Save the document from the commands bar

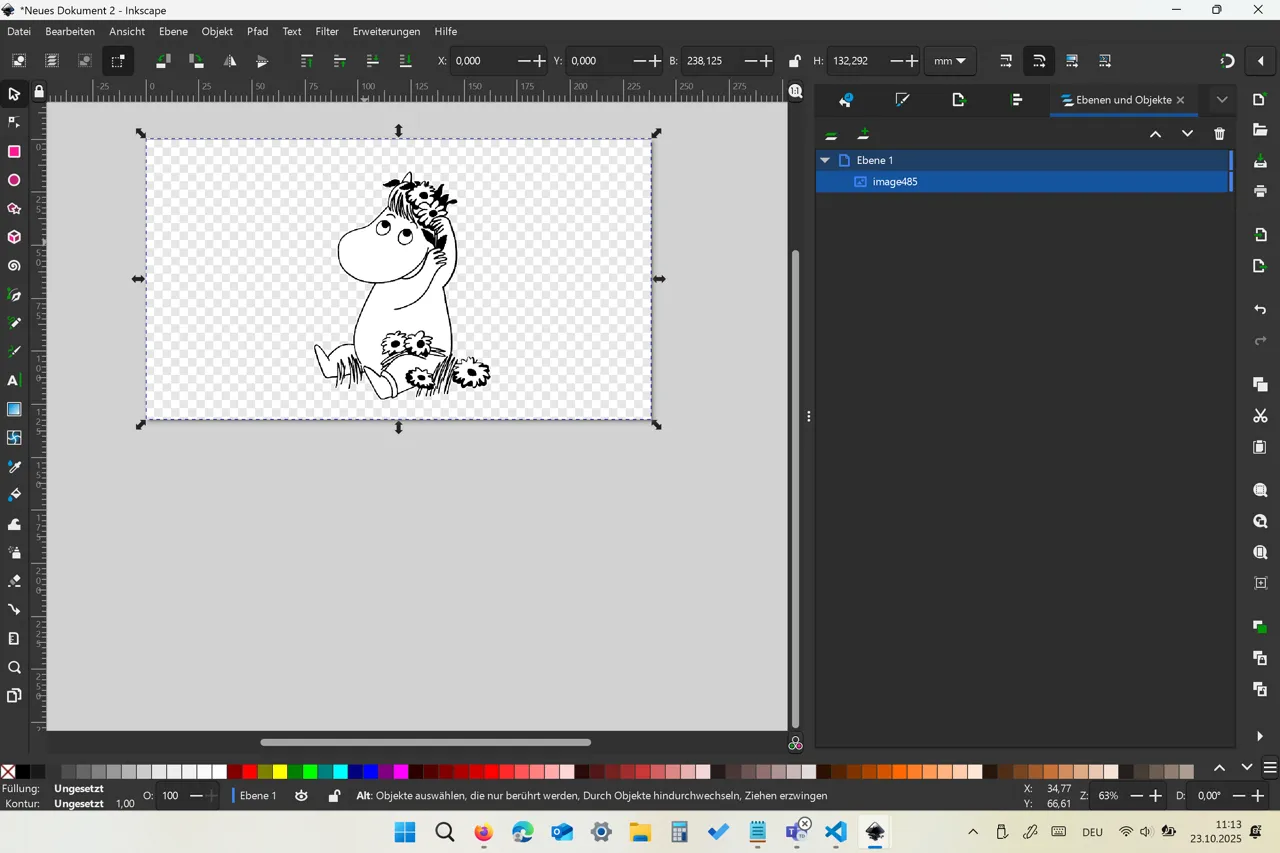coord(1260,161)
